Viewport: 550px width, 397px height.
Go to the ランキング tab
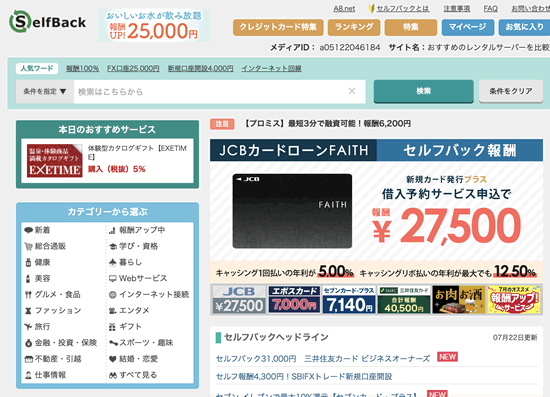(354, 27)
